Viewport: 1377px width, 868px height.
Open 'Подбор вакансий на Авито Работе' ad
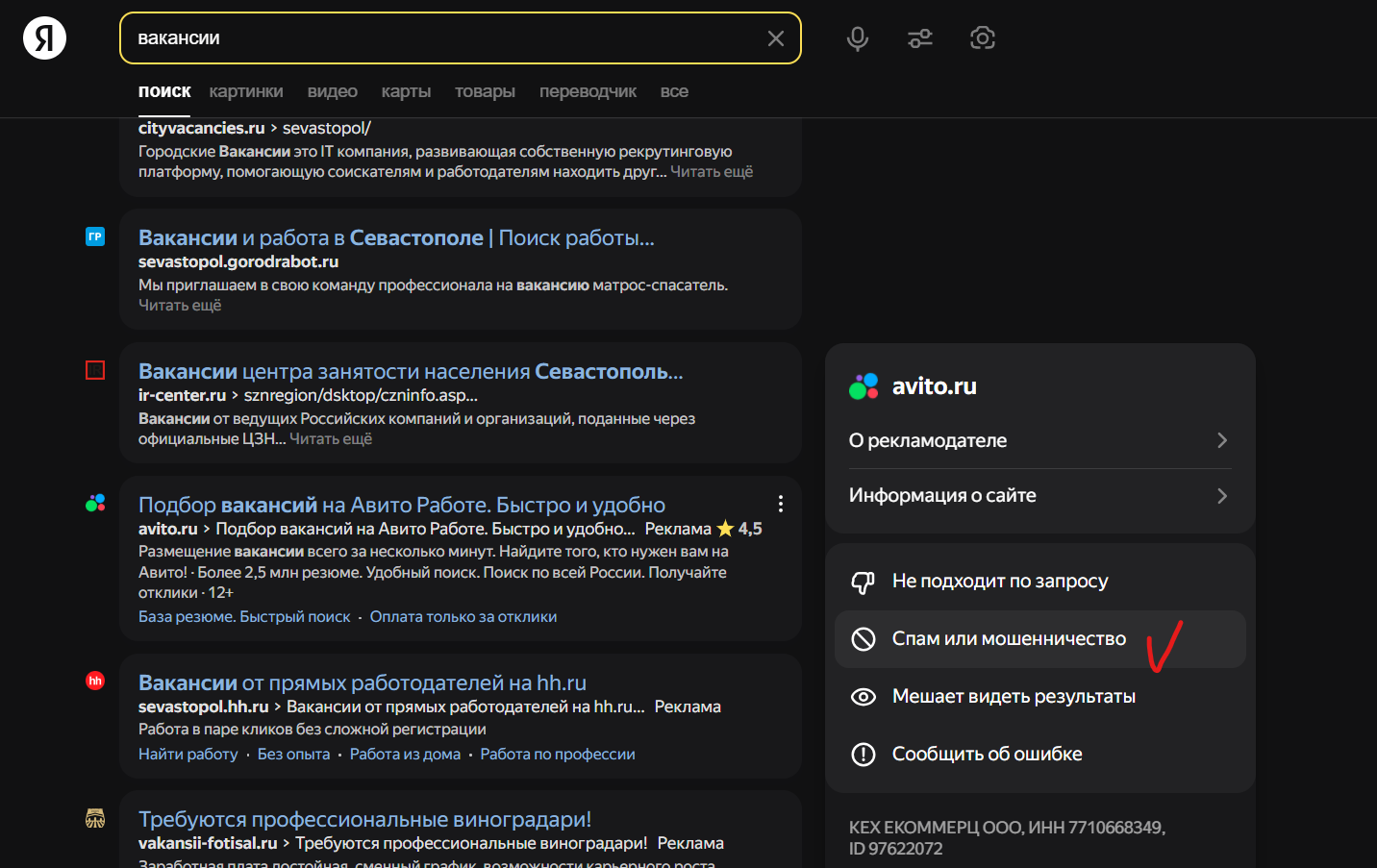click(x=402, y=505)
